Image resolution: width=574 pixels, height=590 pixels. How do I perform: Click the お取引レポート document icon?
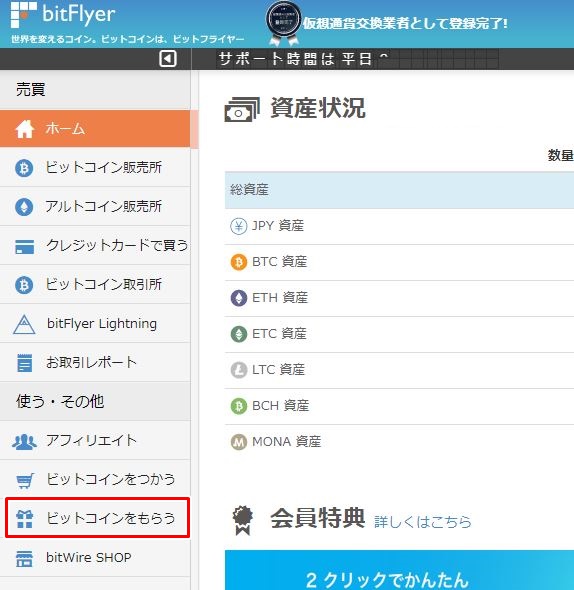[x=24, y=363]
